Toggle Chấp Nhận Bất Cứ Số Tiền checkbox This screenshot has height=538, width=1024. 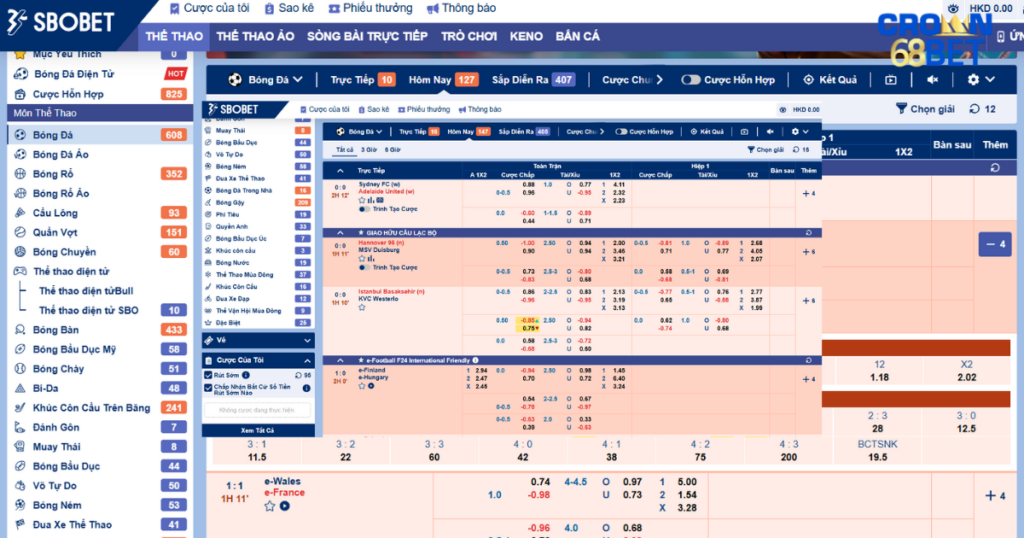click(x=208, y=388)
